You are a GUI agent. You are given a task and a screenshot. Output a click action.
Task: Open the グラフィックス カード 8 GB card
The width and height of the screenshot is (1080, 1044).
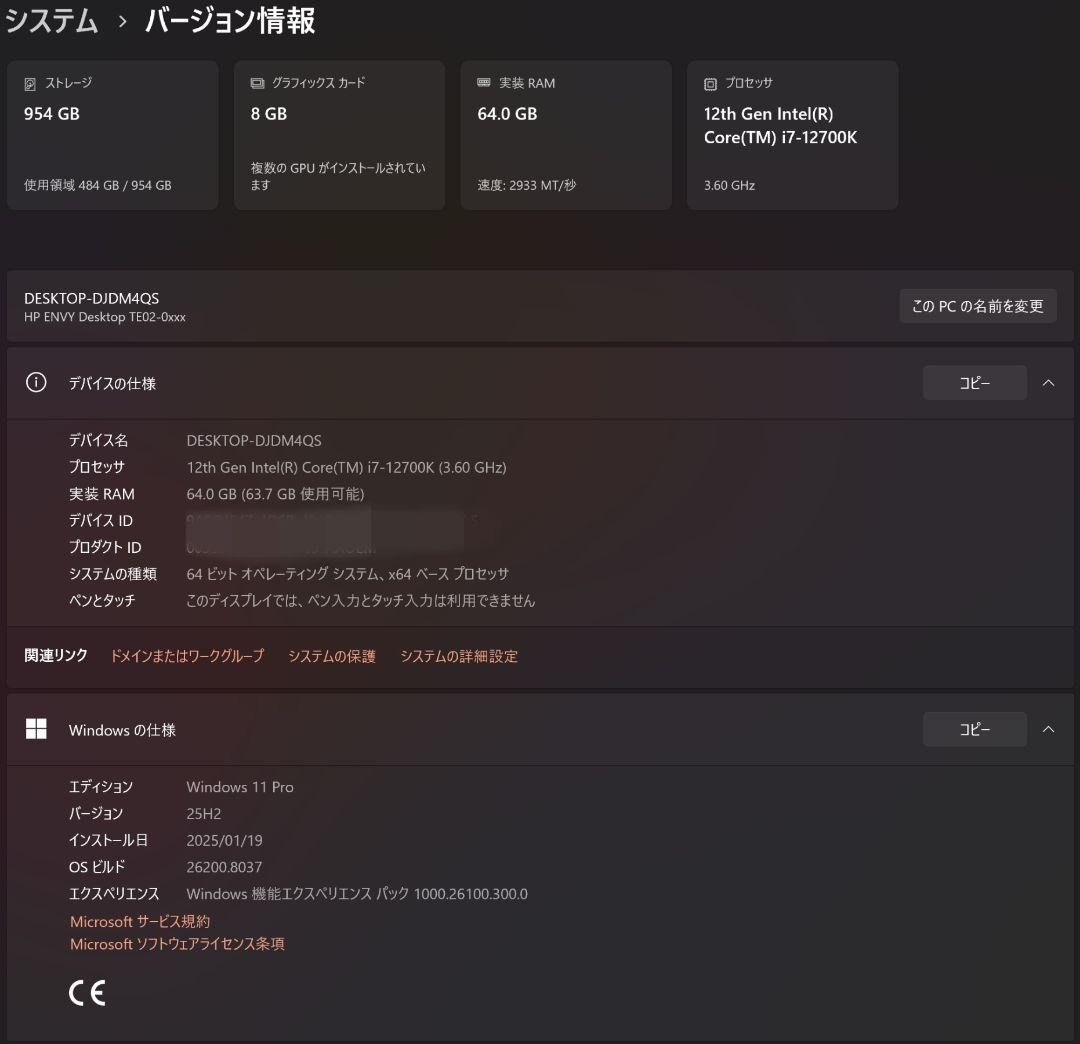tap(340, 135)
